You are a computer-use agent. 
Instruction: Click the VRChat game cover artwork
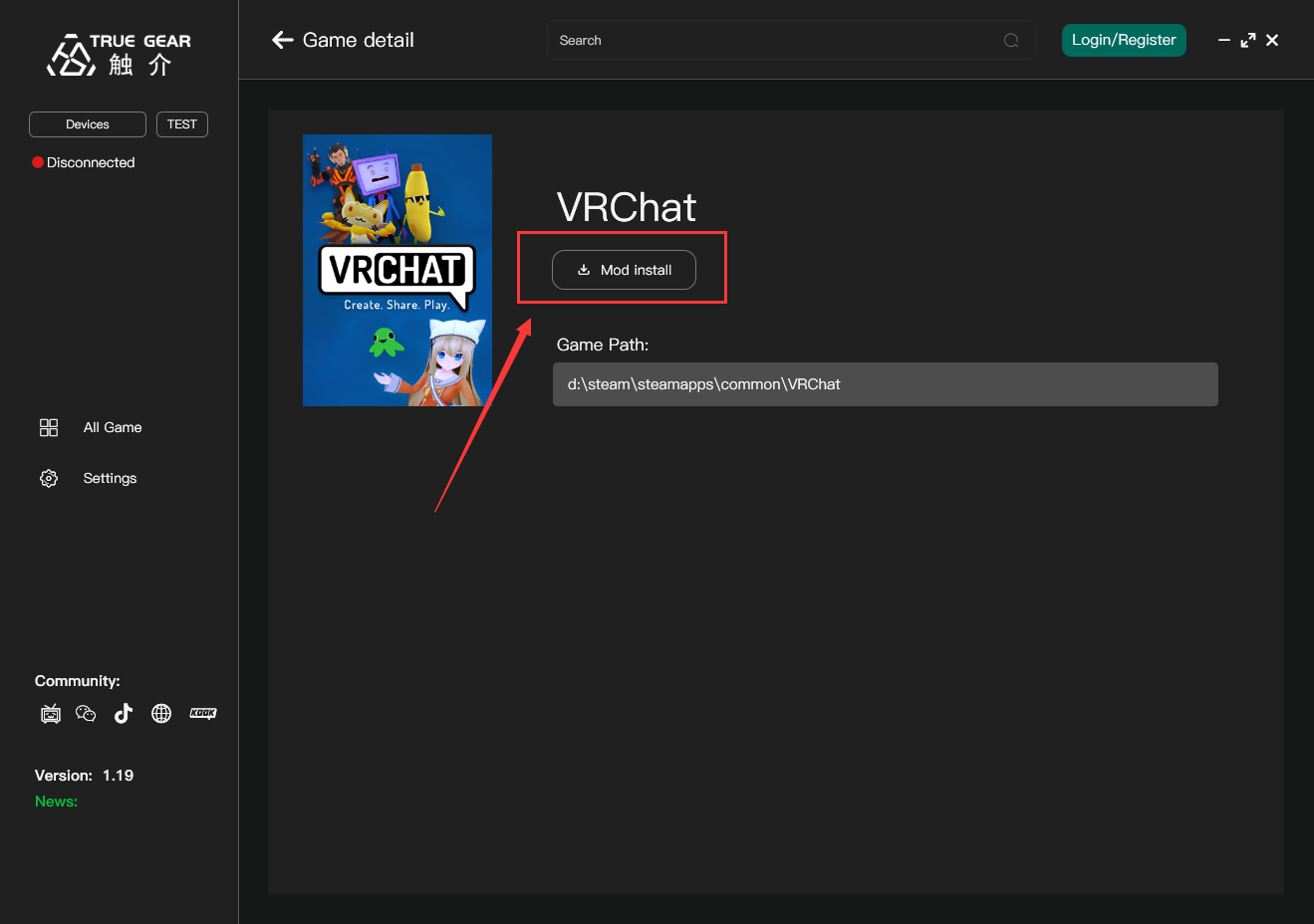396,270
